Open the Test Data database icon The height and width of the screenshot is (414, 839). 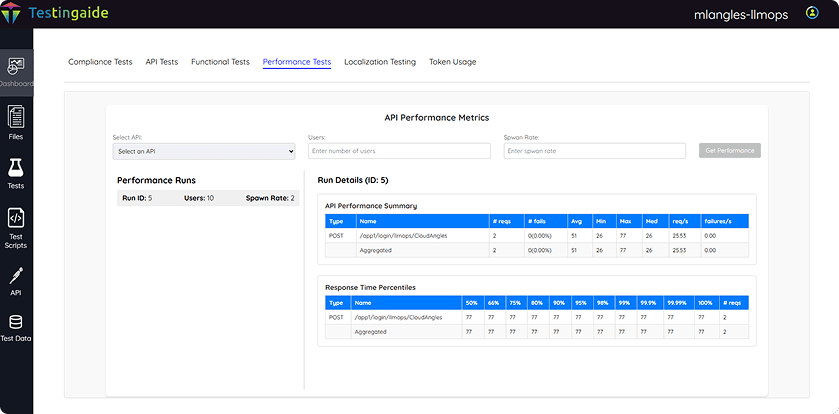(x=16, y=322)
